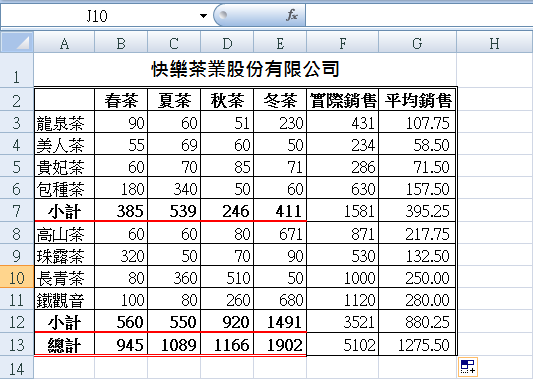Image resolution: width=533 pixels, height=379 pixels.
Task: Click the insert function fx icon
Action: pyautogui.click(x=292, y=15)
